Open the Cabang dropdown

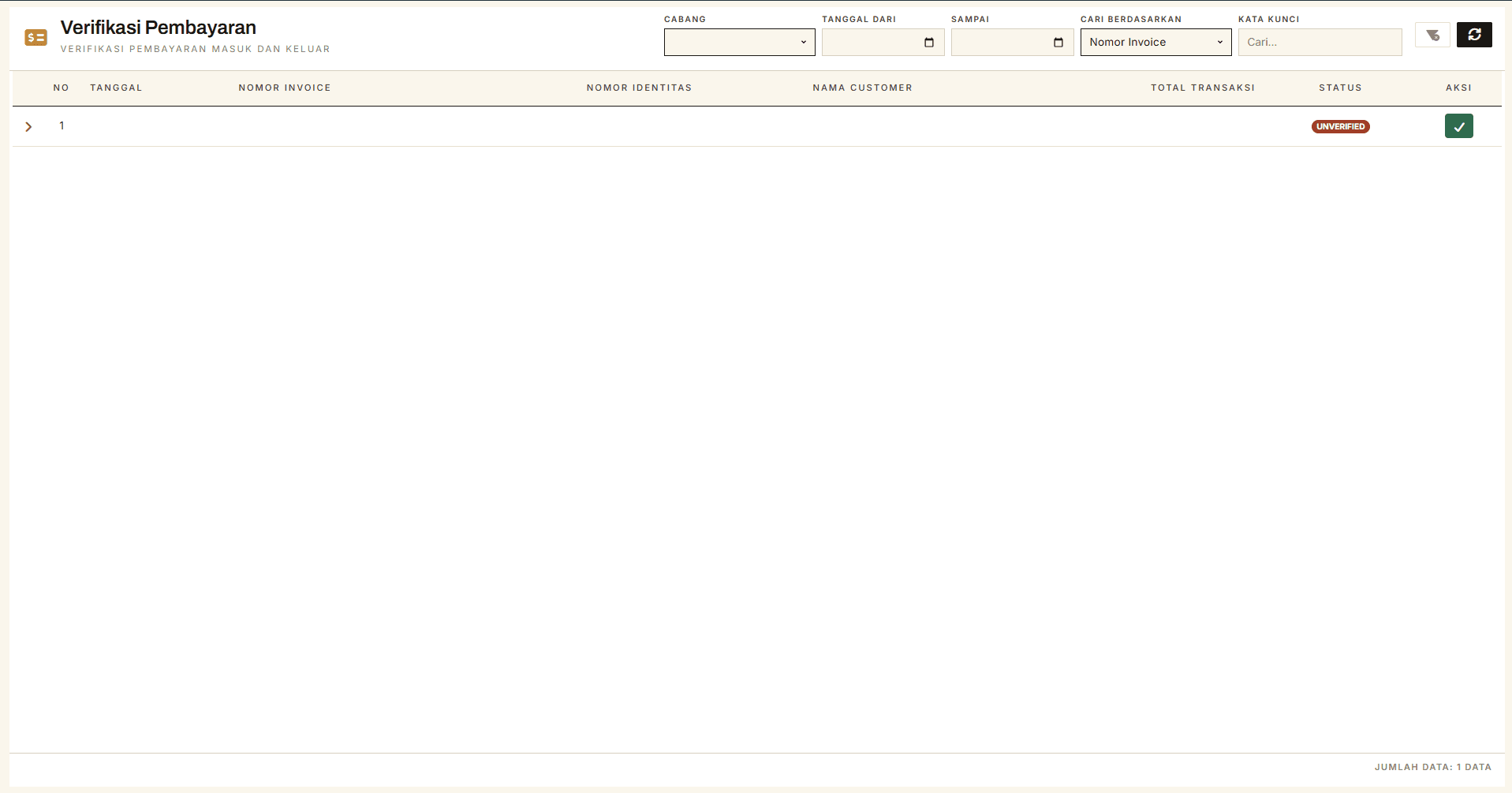coord(740,43)
